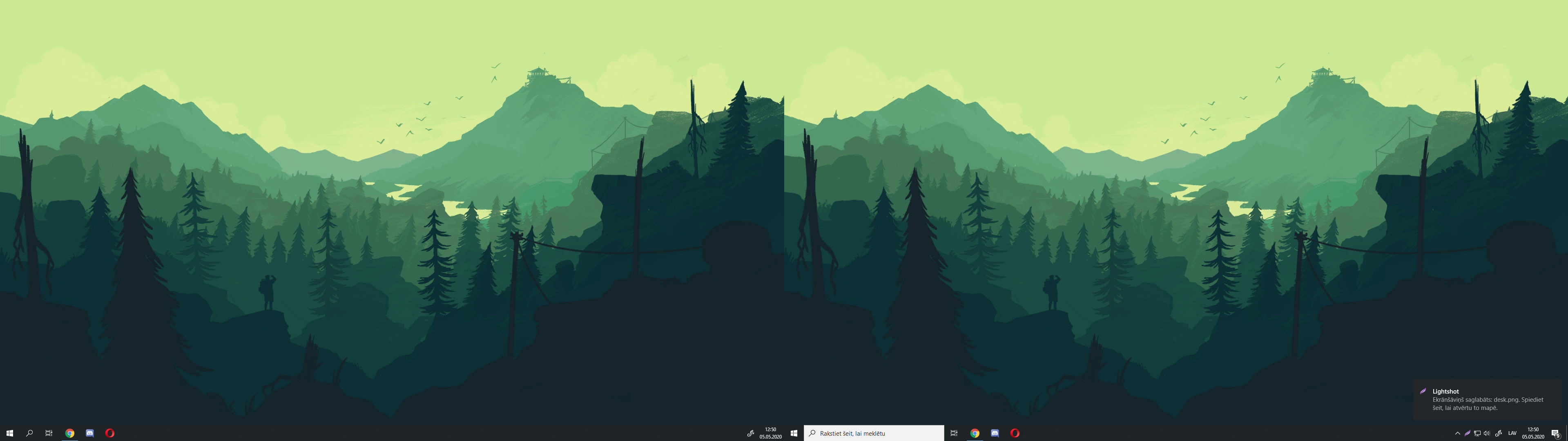Open Task View beside the search box
Image resolution: width=1568 pixels, height=441 pixels.
[x=954, y=433]
